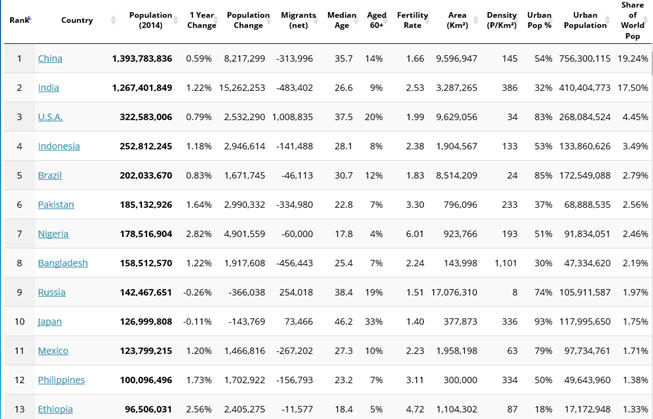Image resolution: width=653 pixels, height=419 pixels.
Task: Sort by Median Age header
Action: pyautogui.click(x=341, y=20)
